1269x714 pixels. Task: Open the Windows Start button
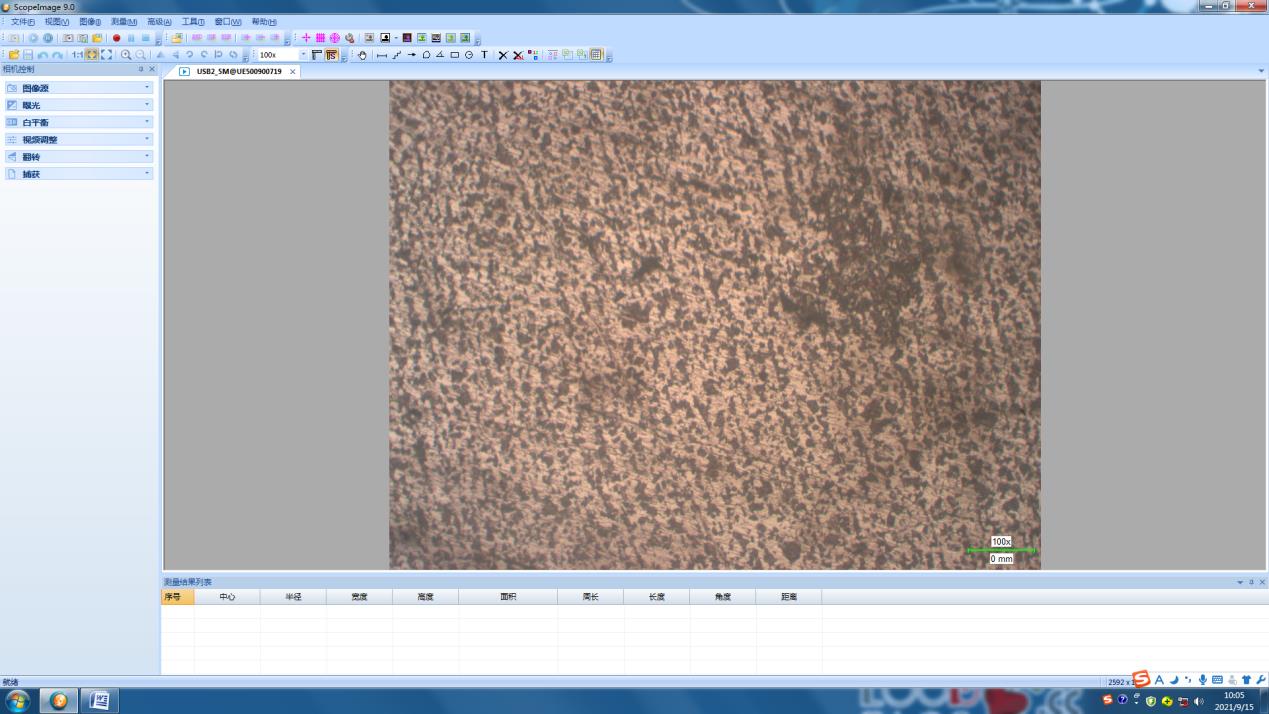17,700
